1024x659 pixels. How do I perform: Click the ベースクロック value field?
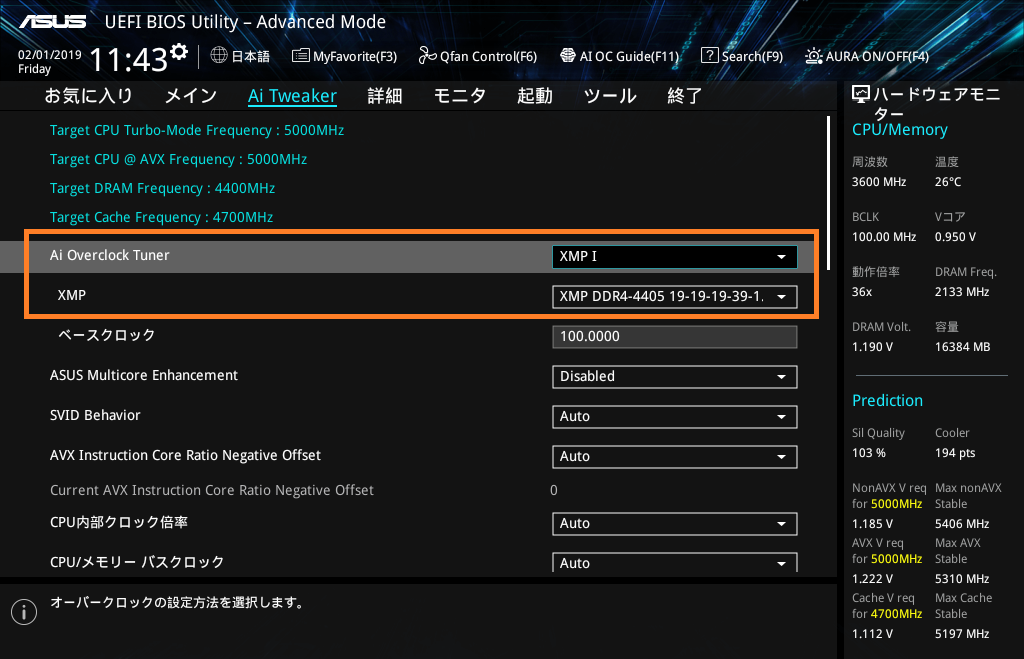tap(675, 337)
